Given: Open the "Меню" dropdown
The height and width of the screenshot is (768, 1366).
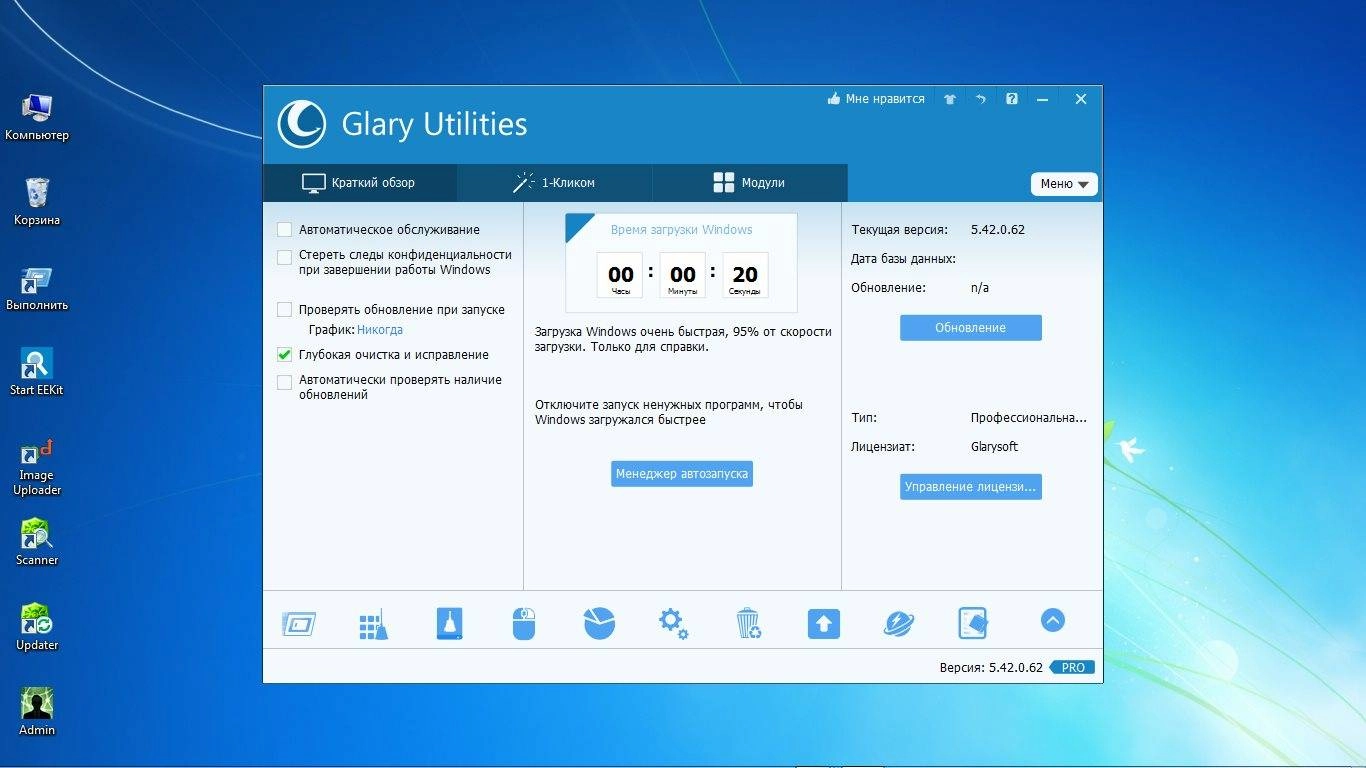Looking at the screenshot, I should tap(1064, 184).
